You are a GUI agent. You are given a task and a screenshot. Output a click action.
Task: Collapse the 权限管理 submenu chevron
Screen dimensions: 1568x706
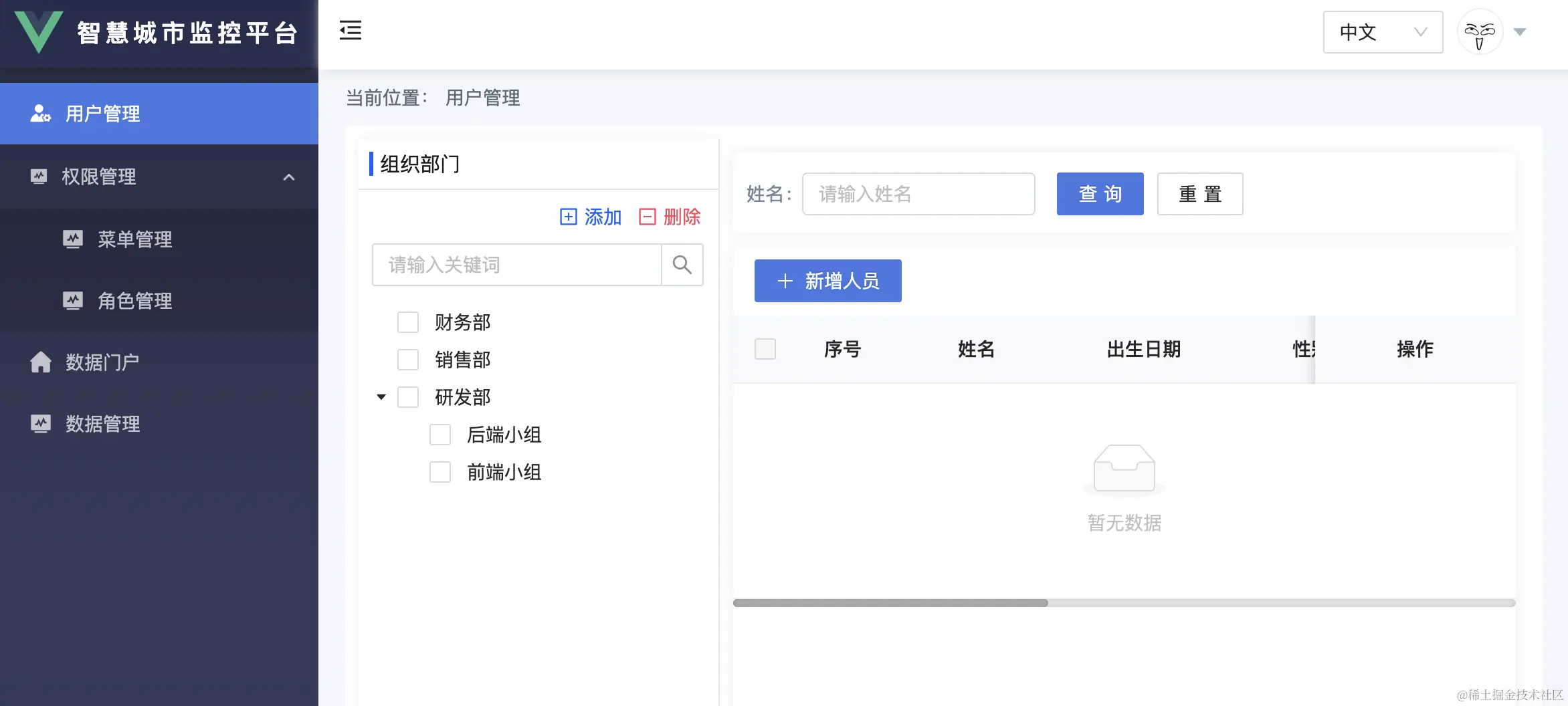pyautogui.click(x=289, y=177)
